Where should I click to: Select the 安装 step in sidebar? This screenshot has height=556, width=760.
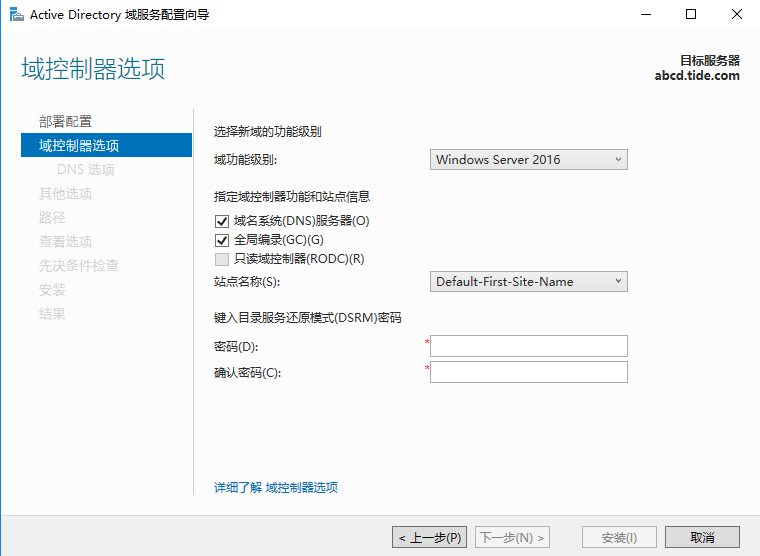click(x=52, y=290)
